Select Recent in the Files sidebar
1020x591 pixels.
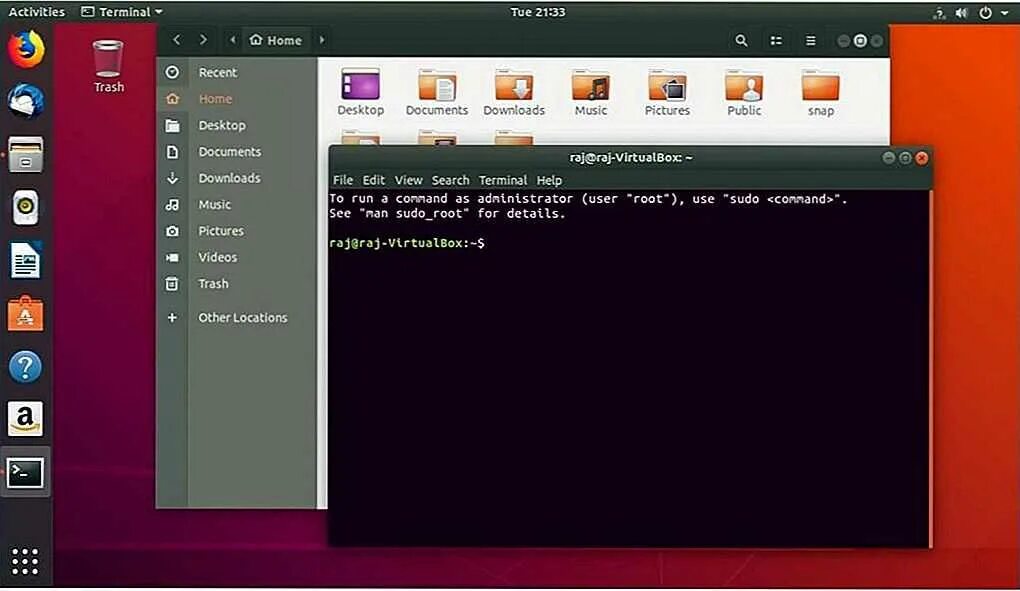237,72
